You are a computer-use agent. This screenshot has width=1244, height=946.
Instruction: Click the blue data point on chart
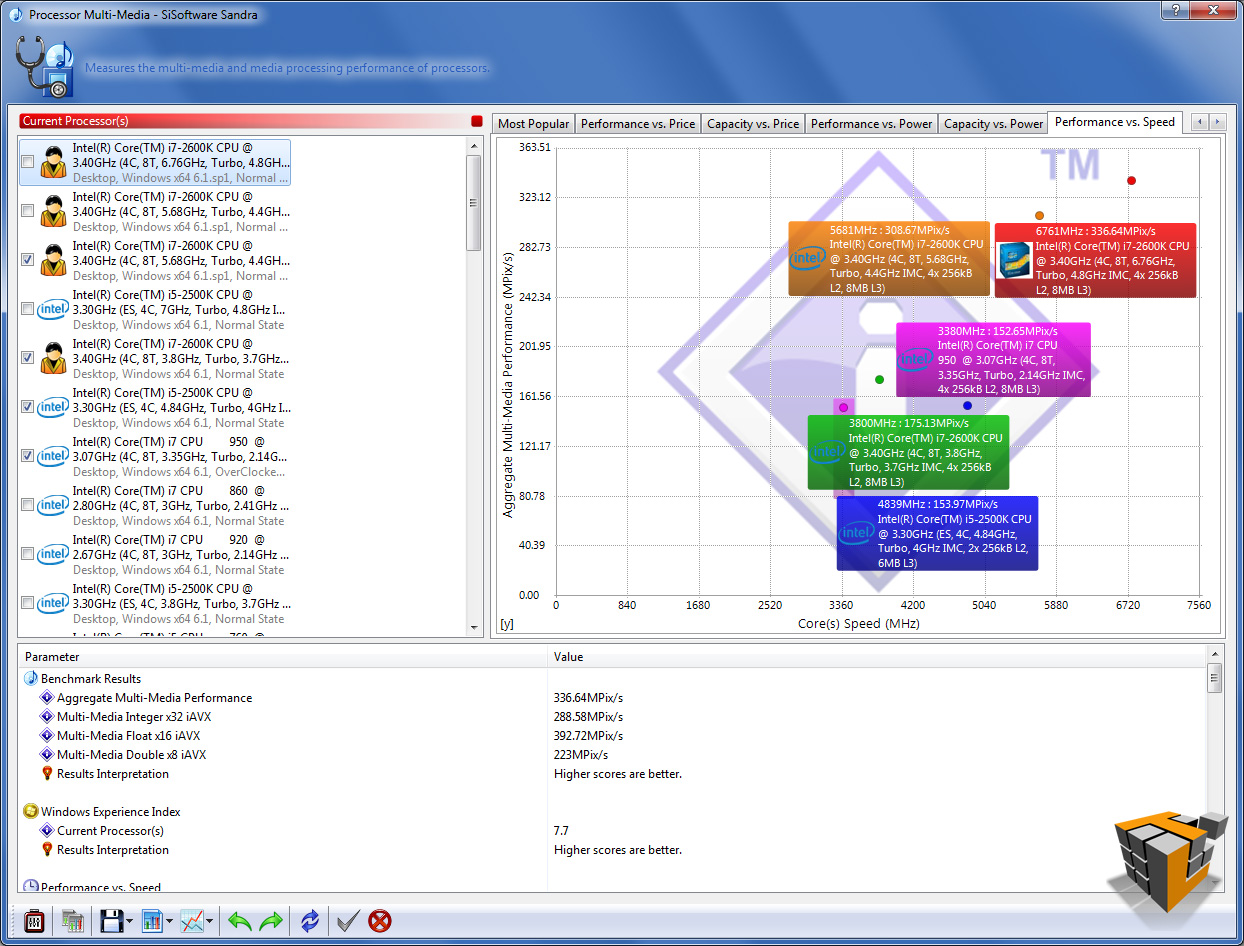(x=967, y=405)
